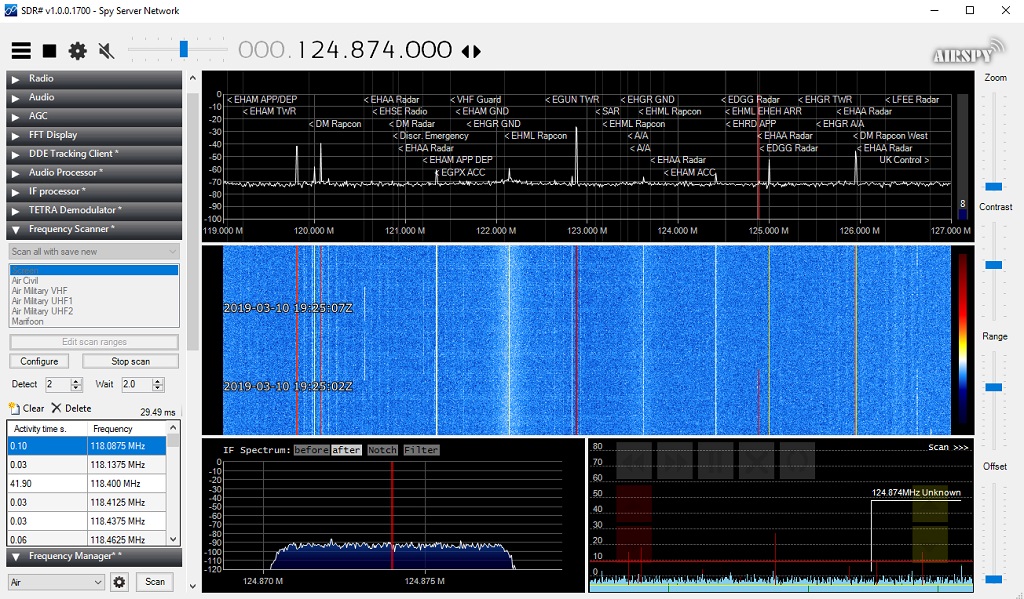Open settings with the gear icon in toolbar
The height and width of the screenshot is (599, 1024).
tap(78, 51)
